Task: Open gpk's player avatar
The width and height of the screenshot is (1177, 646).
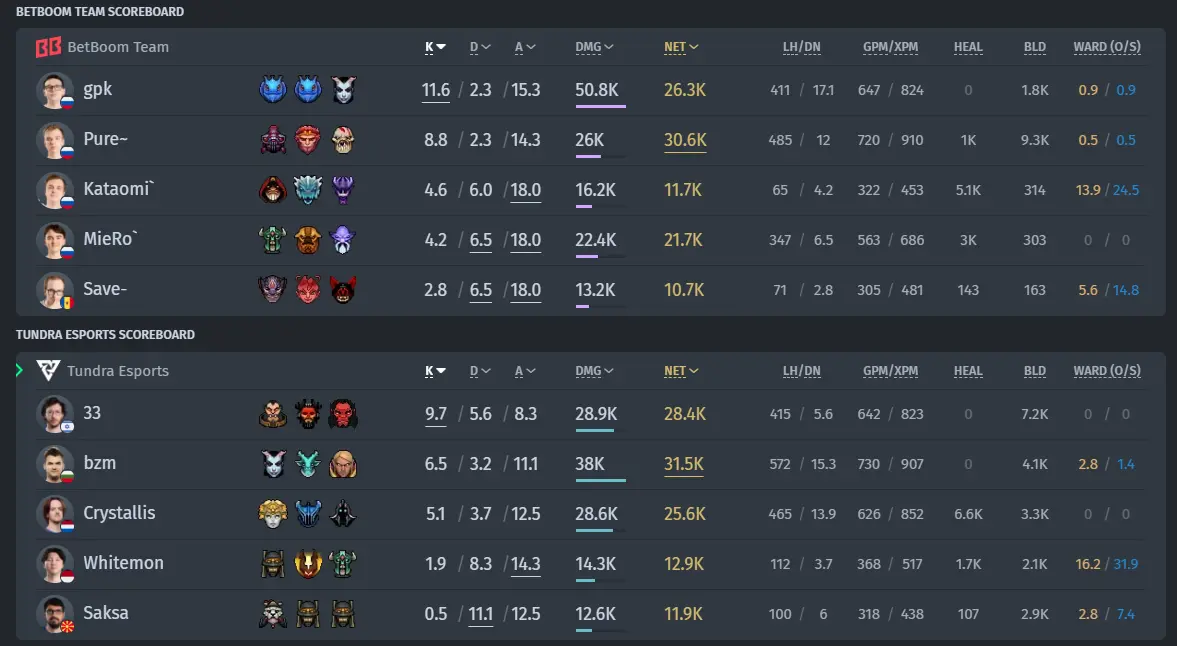Action: [55, 90]
